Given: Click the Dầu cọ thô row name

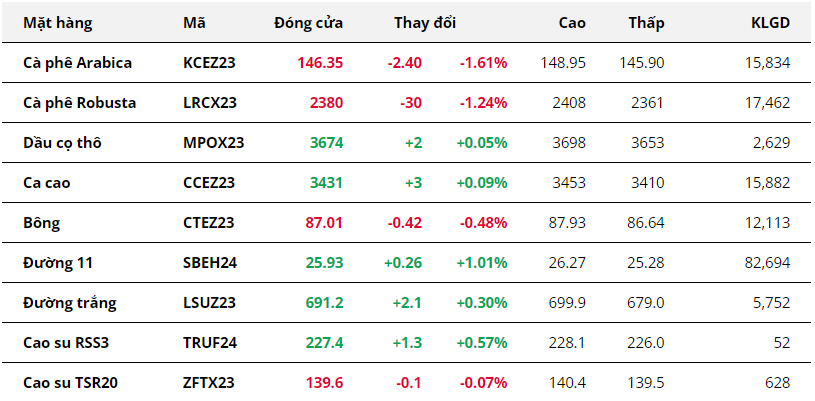Looking at the screenshot, I should click(x=62, y=142).
